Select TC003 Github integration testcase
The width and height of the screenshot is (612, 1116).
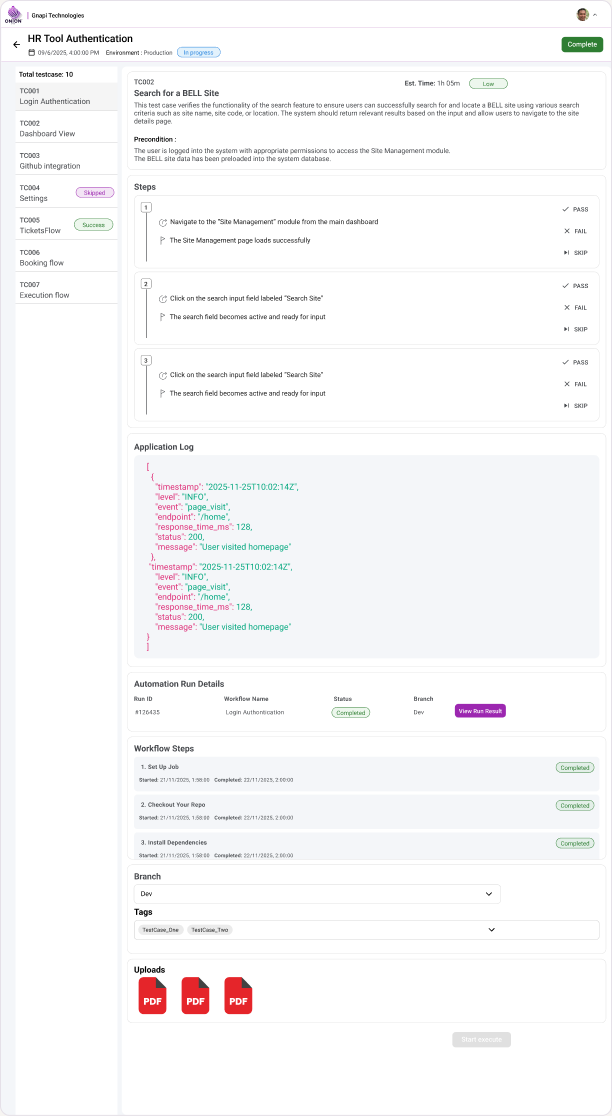coord(67,161)
